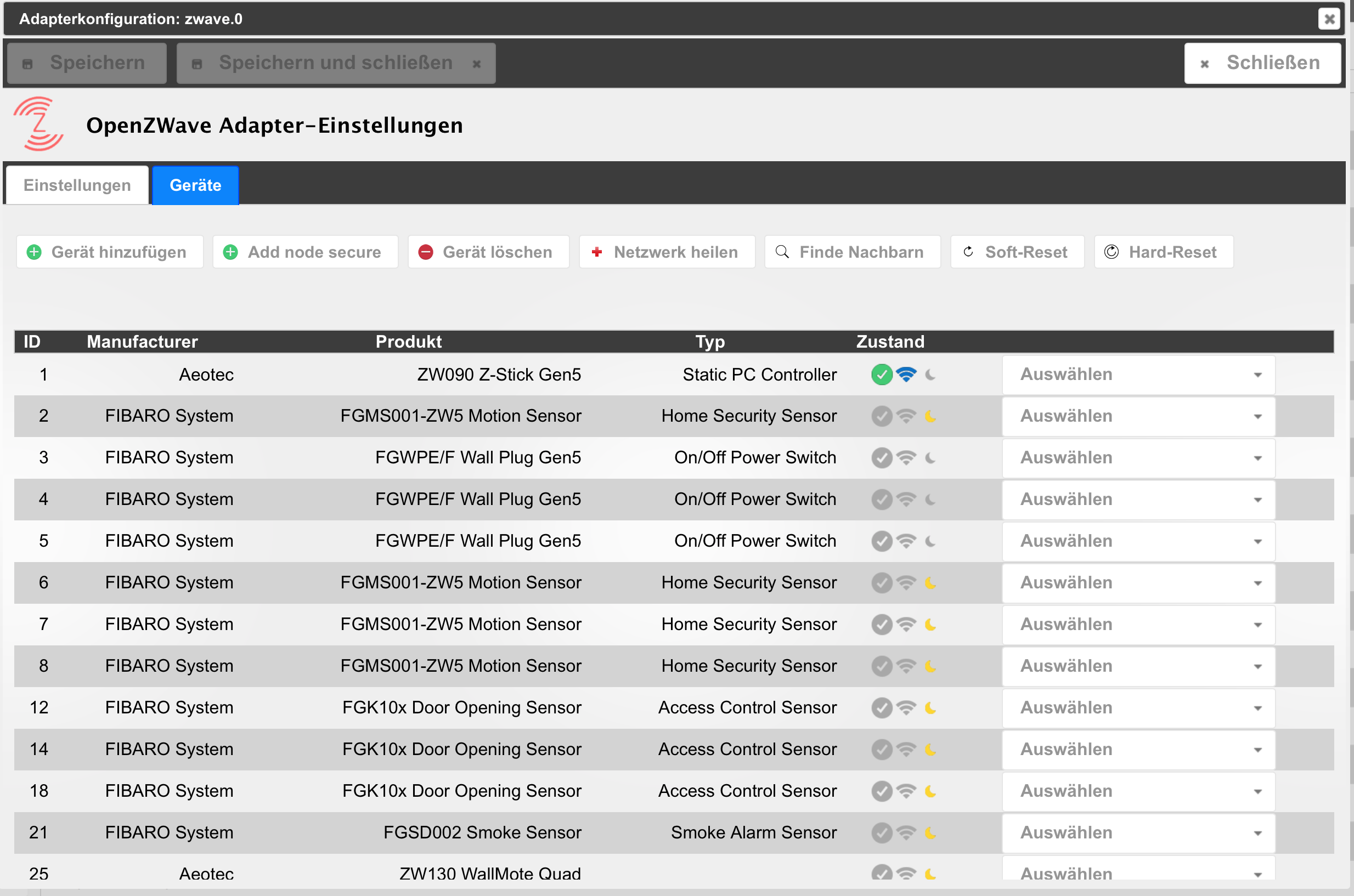Click the yellow moon icon for device 12

[930, 708]
